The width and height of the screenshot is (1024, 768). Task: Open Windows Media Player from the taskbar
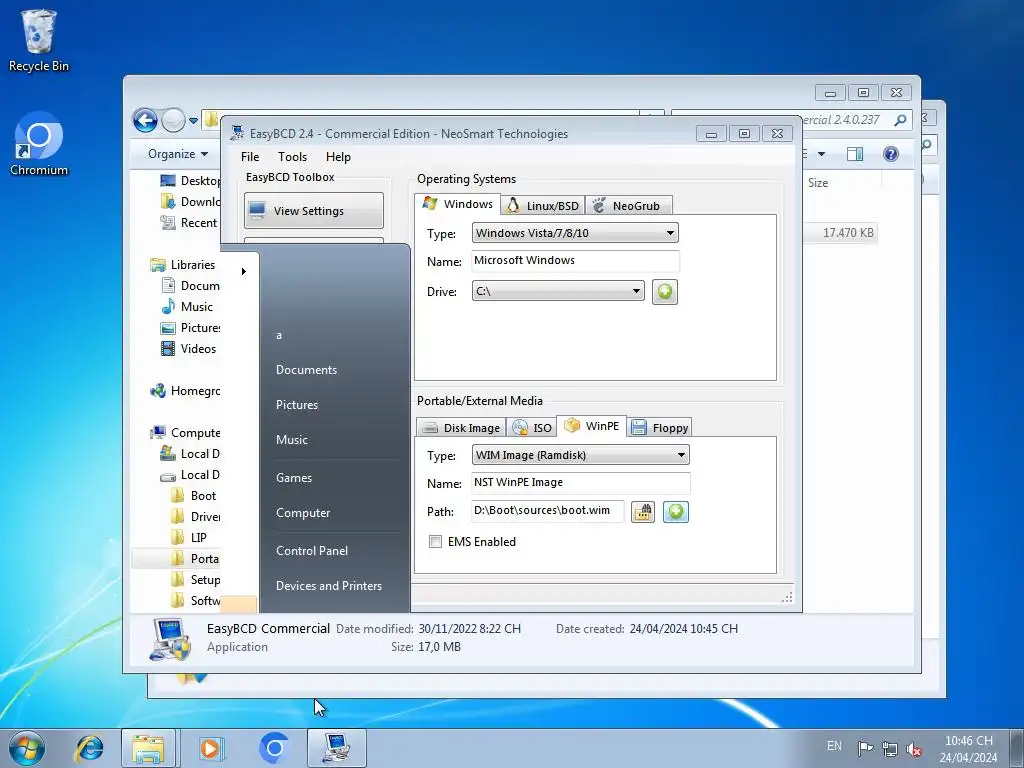212,748
